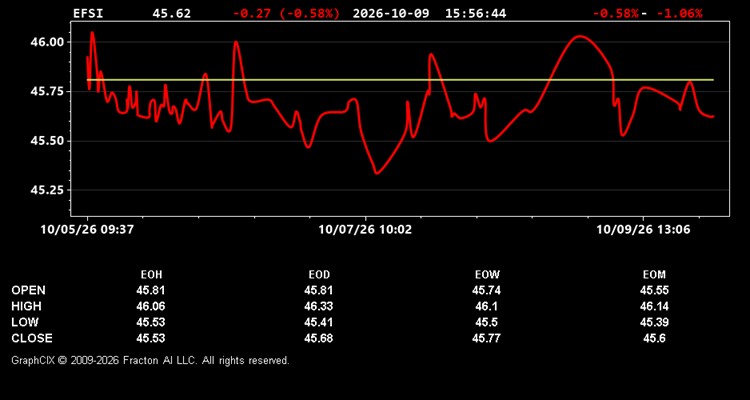Click the OPEN row label

click(28, 290)
